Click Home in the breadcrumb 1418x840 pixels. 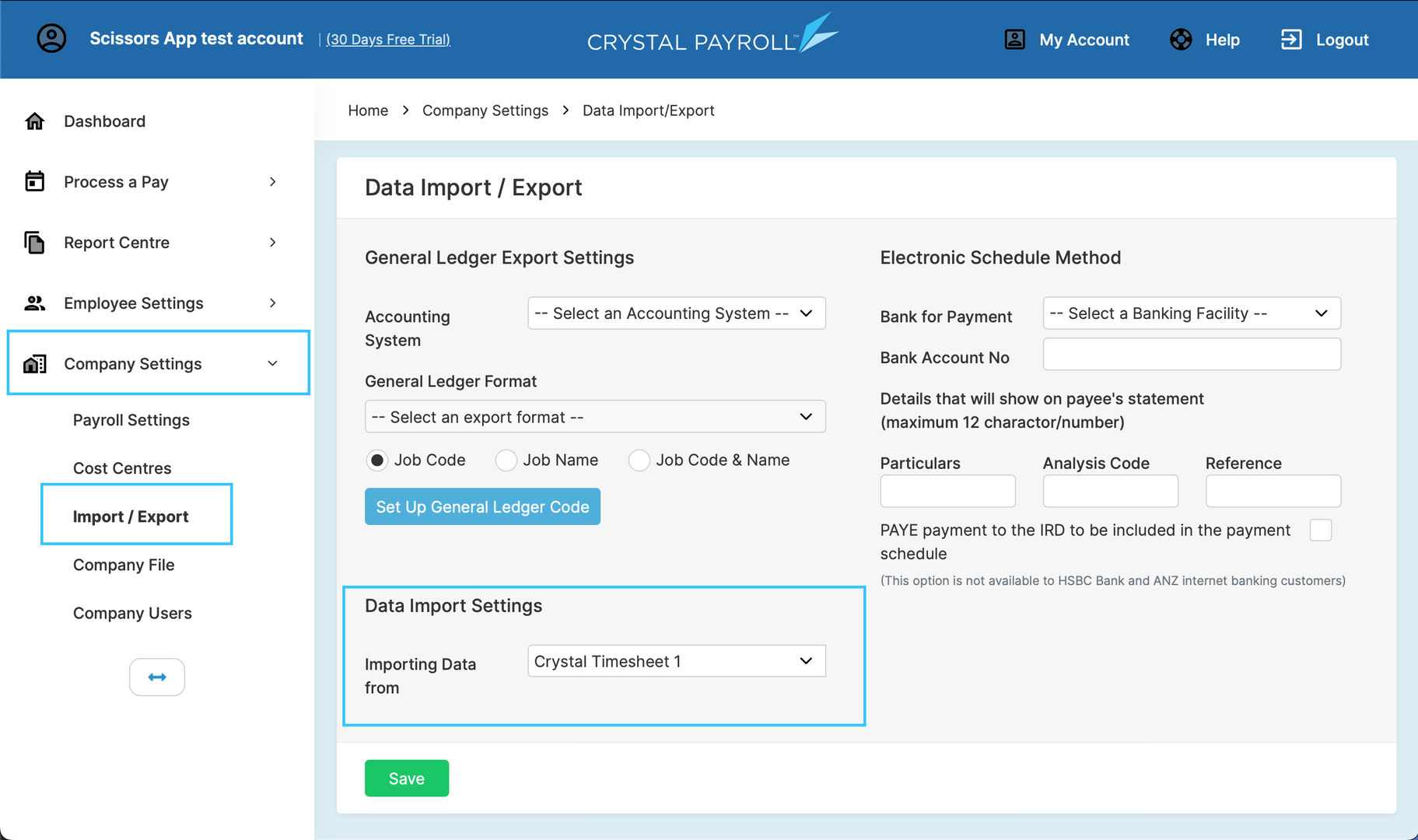[368, 110]
